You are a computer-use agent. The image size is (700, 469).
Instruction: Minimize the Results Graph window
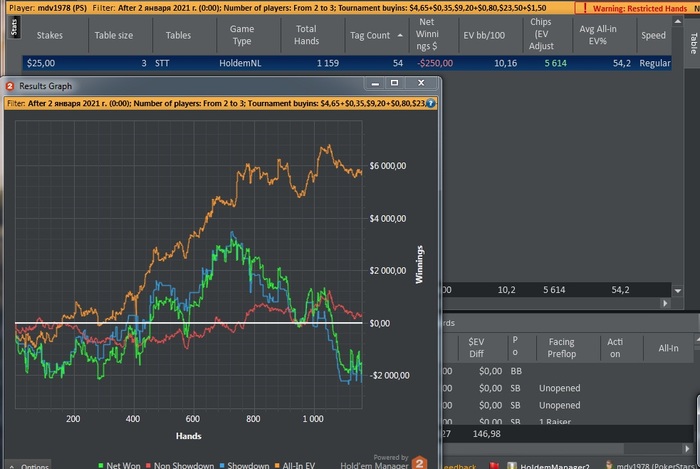(375, 83)
